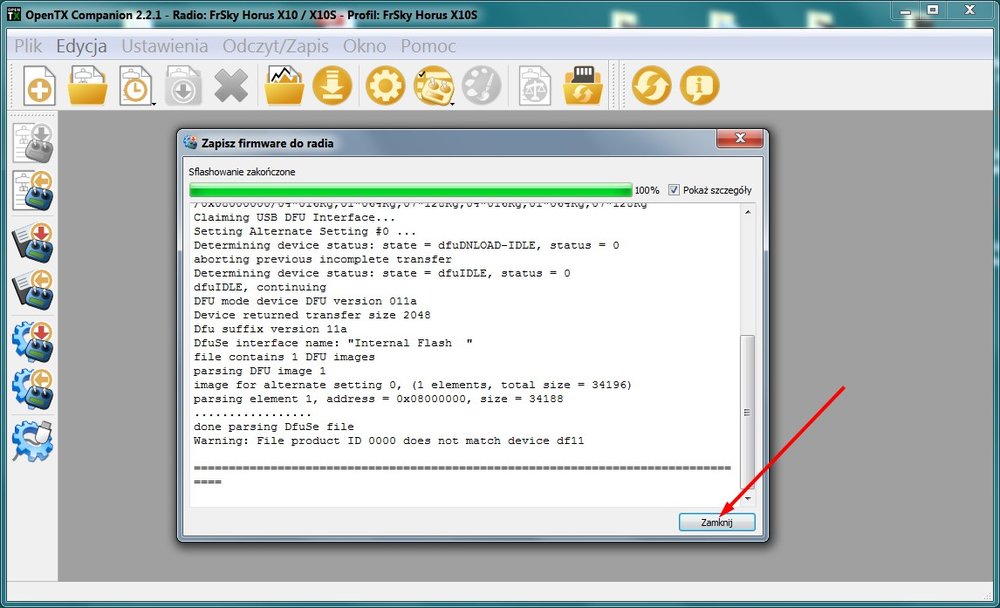
Task: Click the New file toolbar icon
Action: pyautogui.click(x=40, y=85)
